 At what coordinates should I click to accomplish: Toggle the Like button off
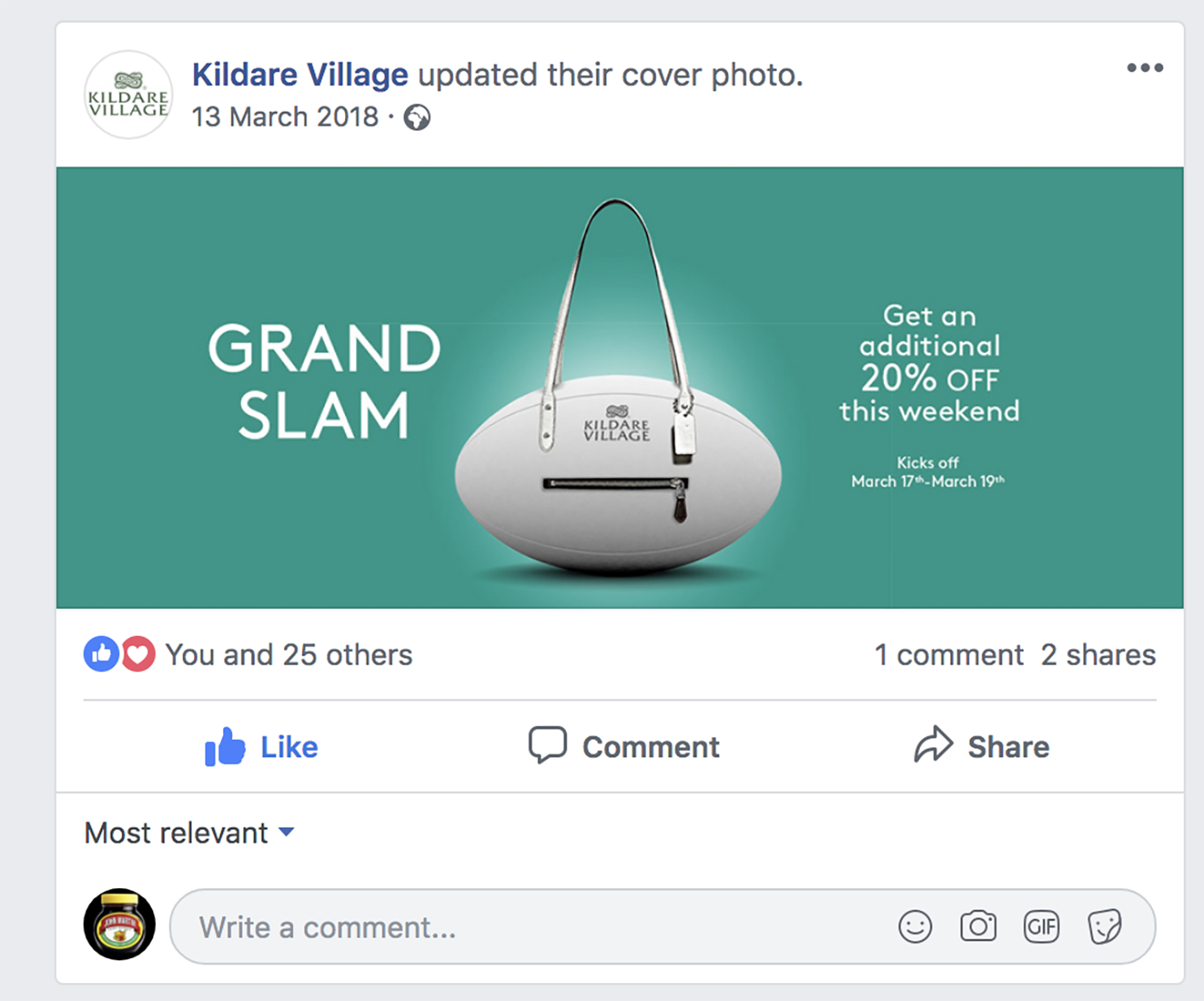261,747
